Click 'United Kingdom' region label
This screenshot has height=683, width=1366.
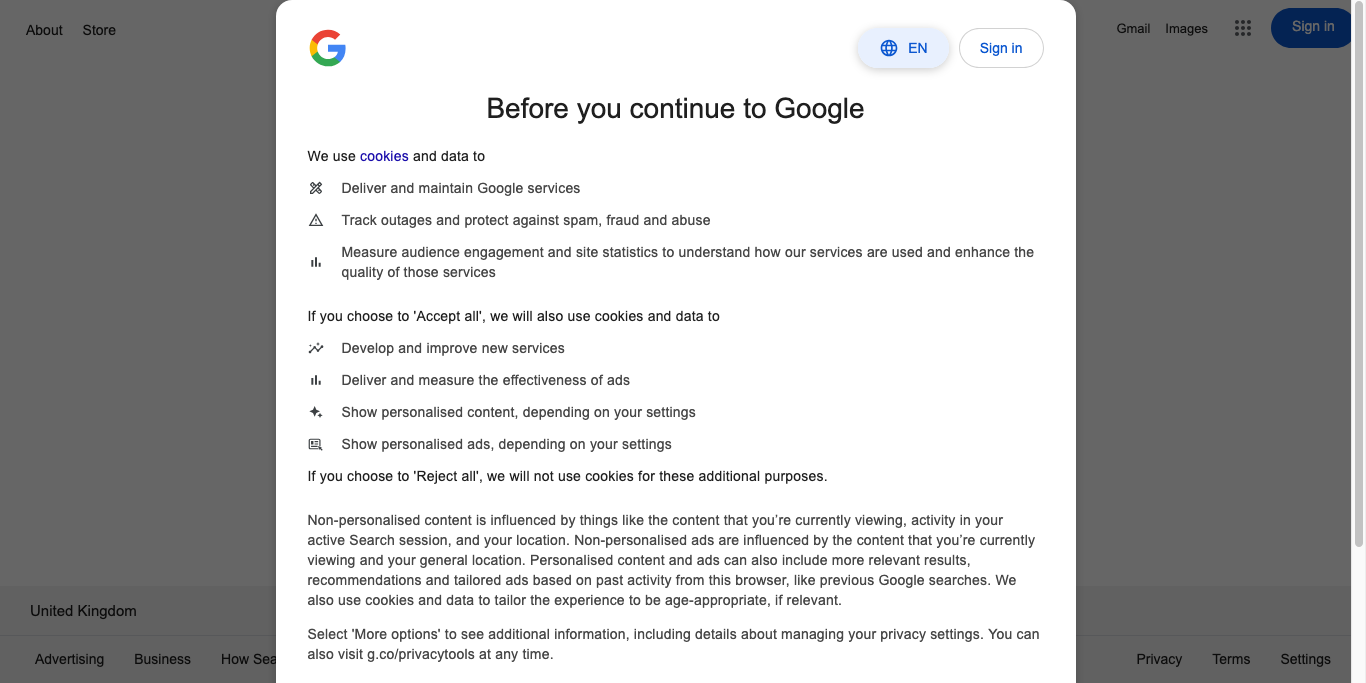pos(83,610)
